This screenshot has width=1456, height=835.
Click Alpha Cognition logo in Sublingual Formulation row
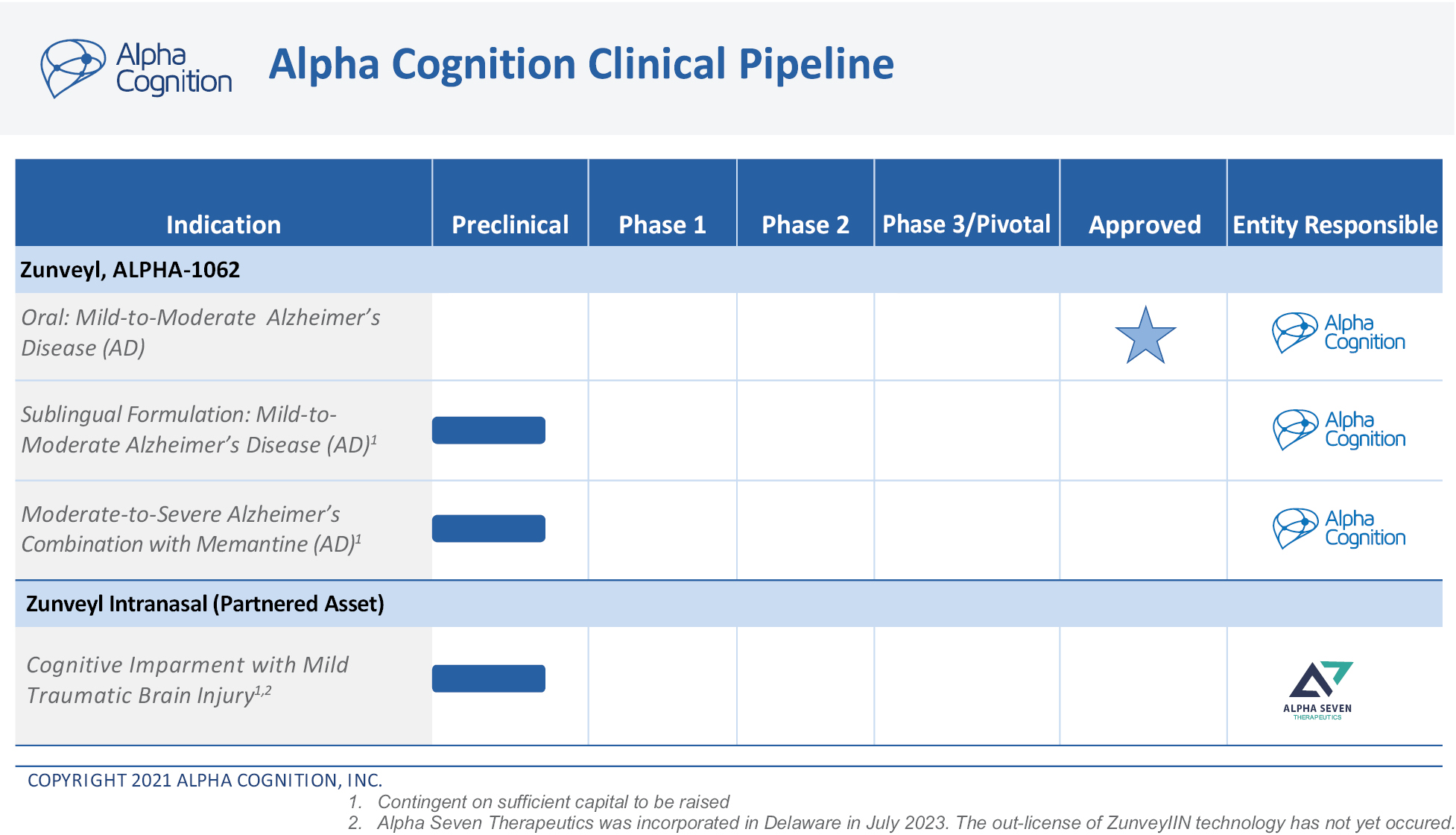coord(1339,430)
